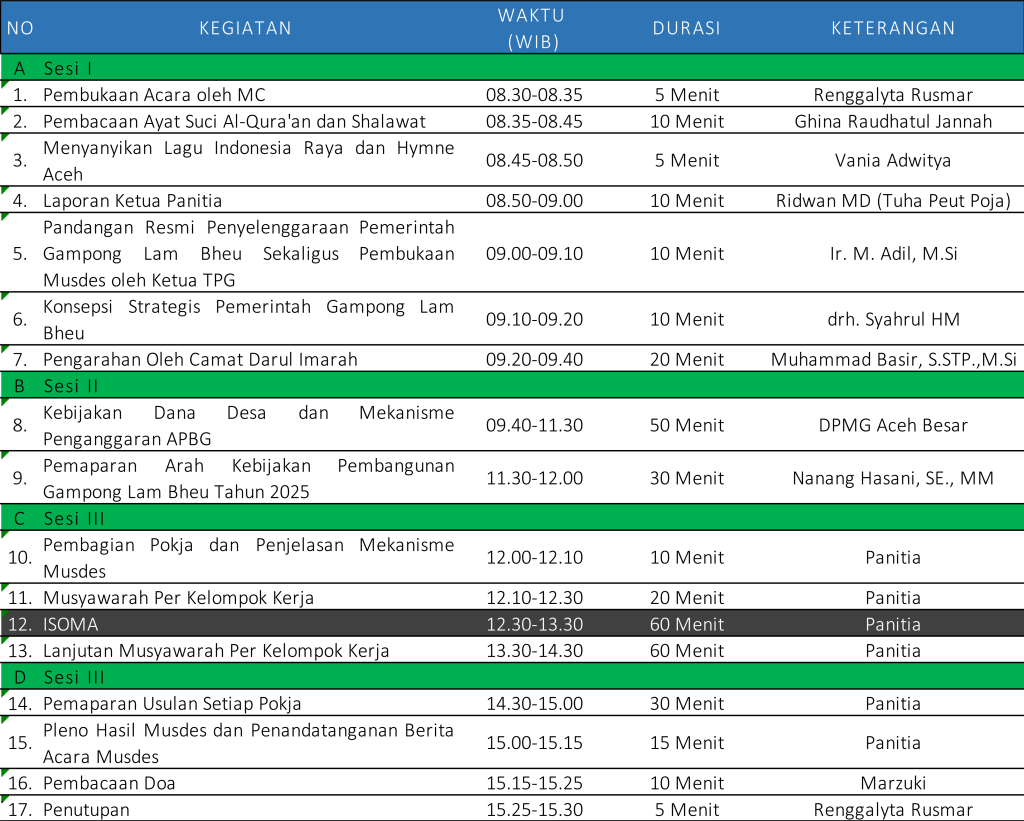Select the Pembacaan Doa cell

click(109, 782)
